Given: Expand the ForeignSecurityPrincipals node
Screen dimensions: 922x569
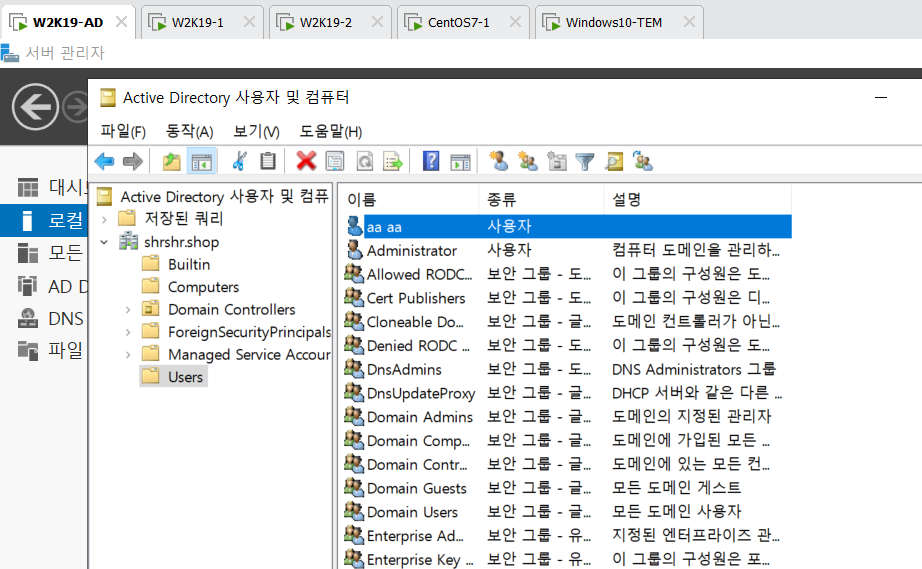Looking at the screenshot, I should [x=128, y=332].
